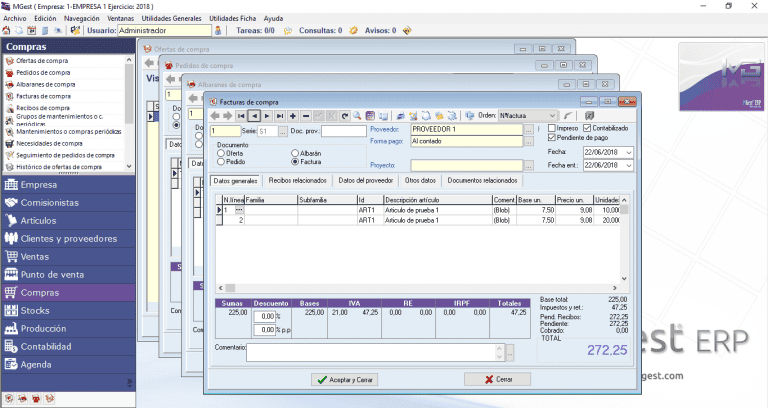Go to first record in Facturas toolbar
This screenshot has height=408, width=768.
(x=241, y=116)
